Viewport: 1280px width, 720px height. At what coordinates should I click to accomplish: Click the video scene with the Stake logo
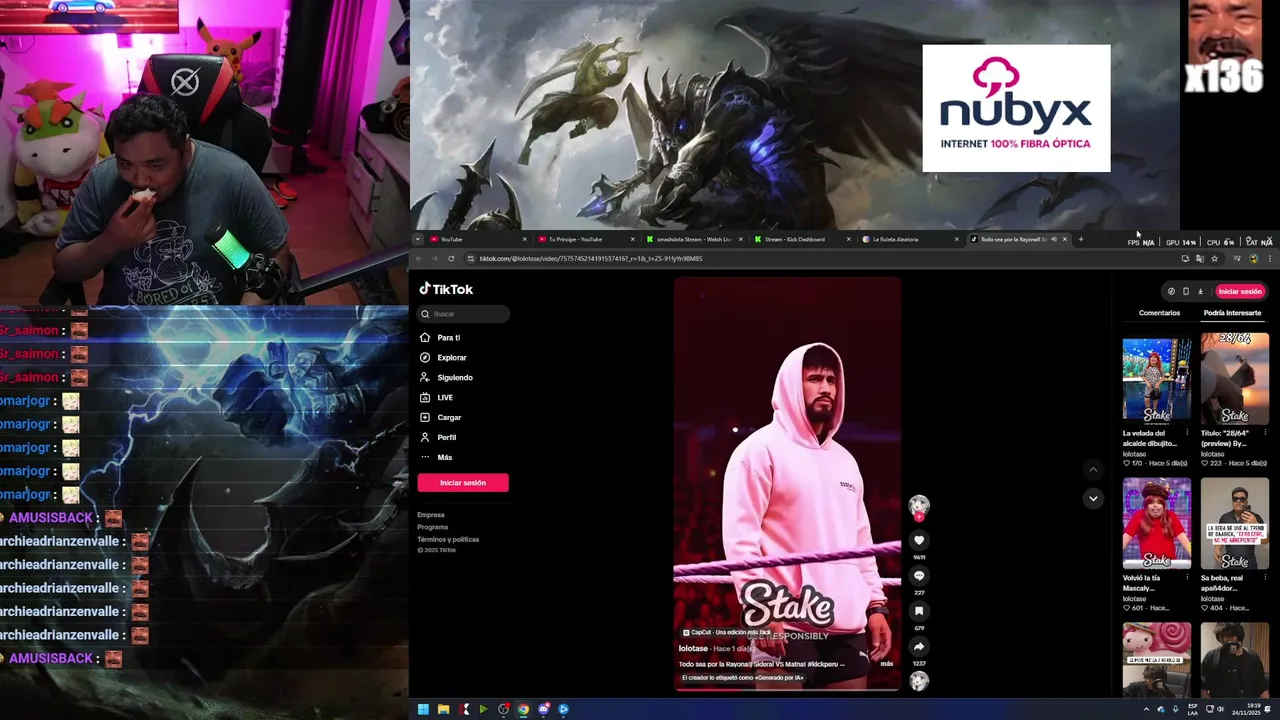click(787, 484)
